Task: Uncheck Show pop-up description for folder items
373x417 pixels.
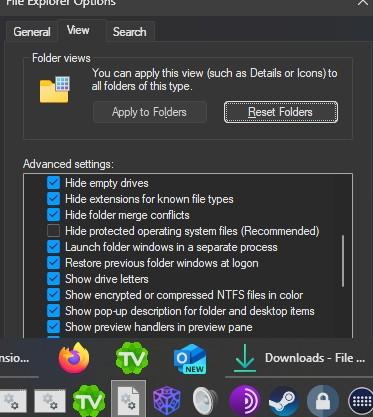Action: point(53,311)
